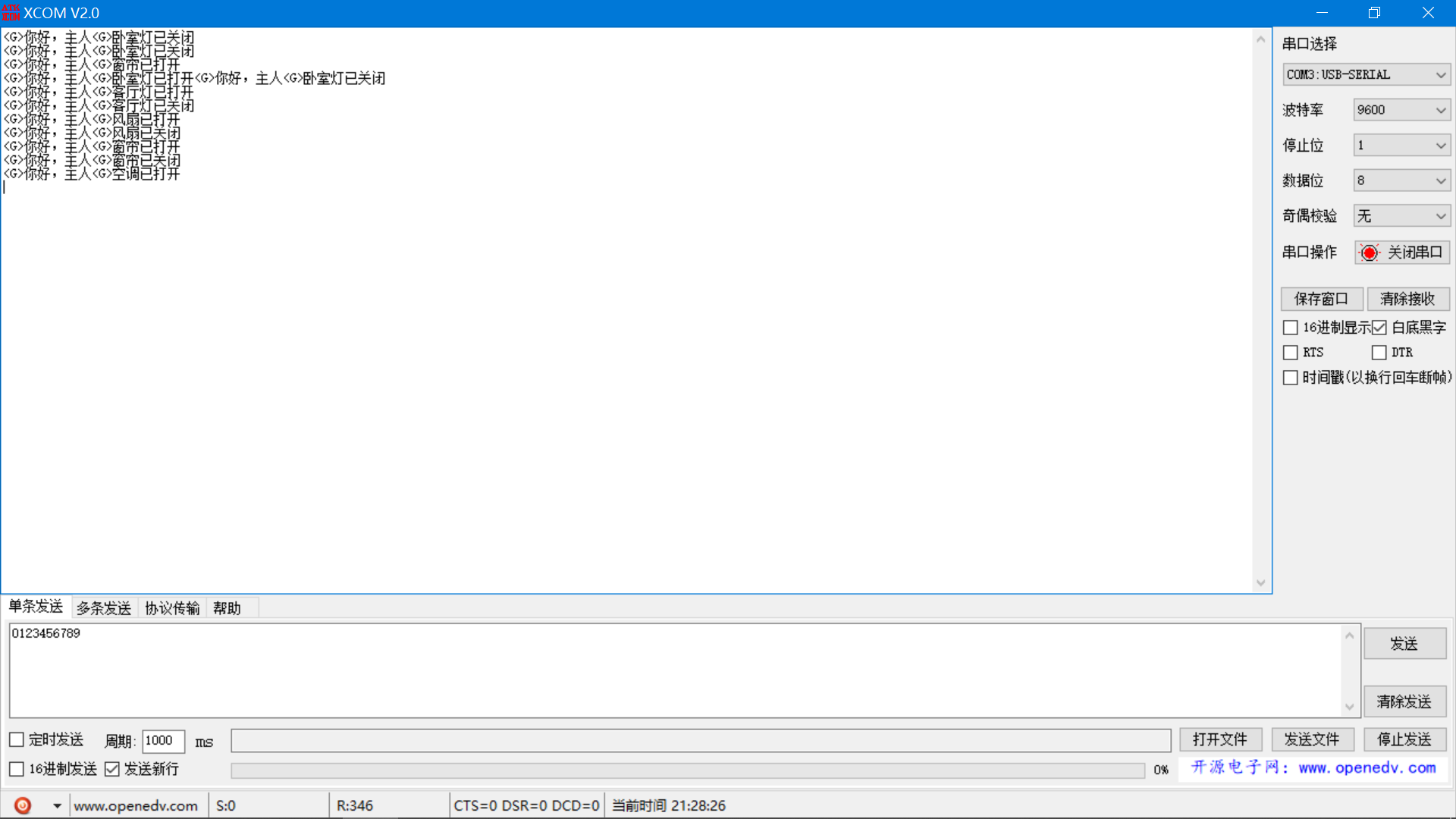Enable 16进制显示 checkbox
Viewport: 1456px width, 819px height.
point(1290,328)
